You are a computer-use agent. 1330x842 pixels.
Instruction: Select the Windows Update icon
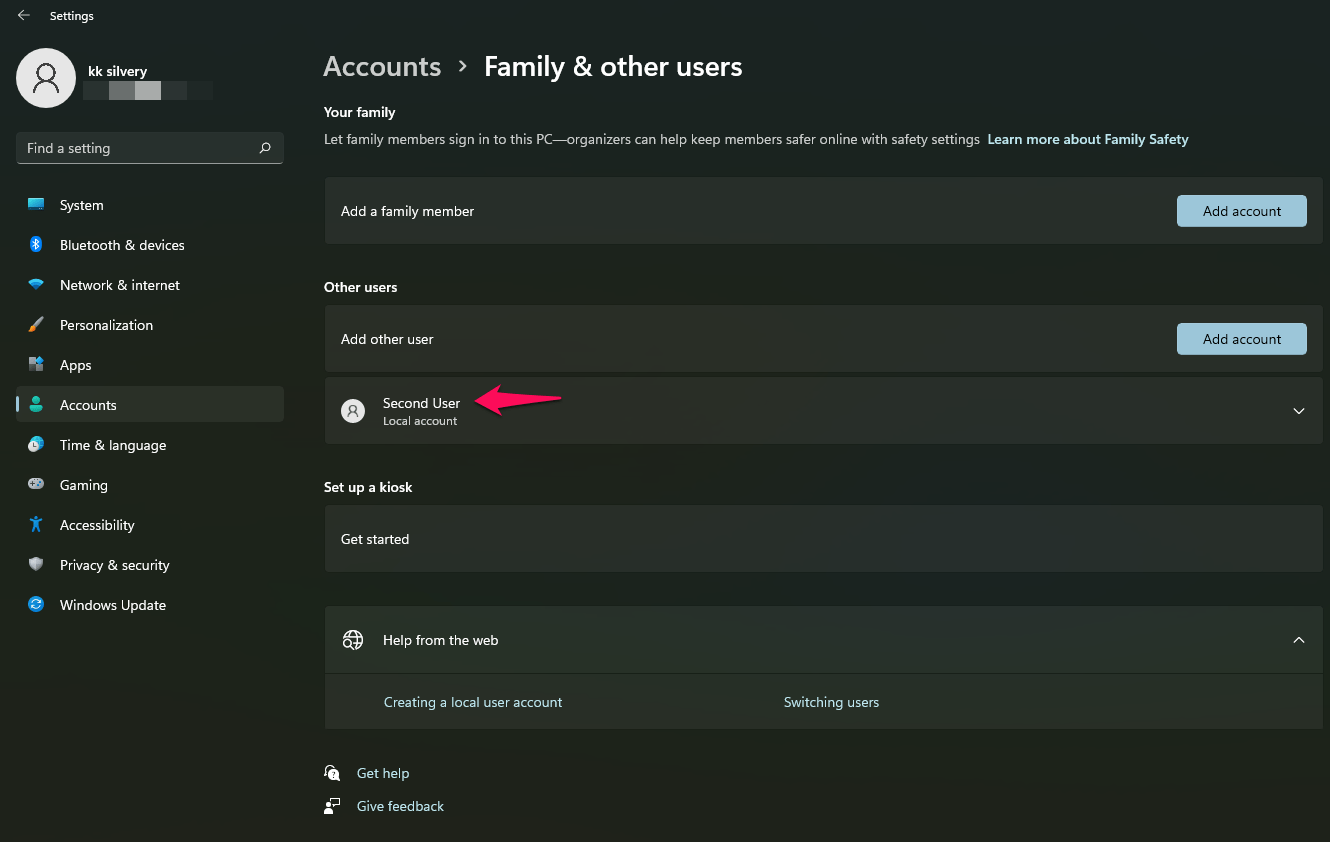[x=36, y=604]
